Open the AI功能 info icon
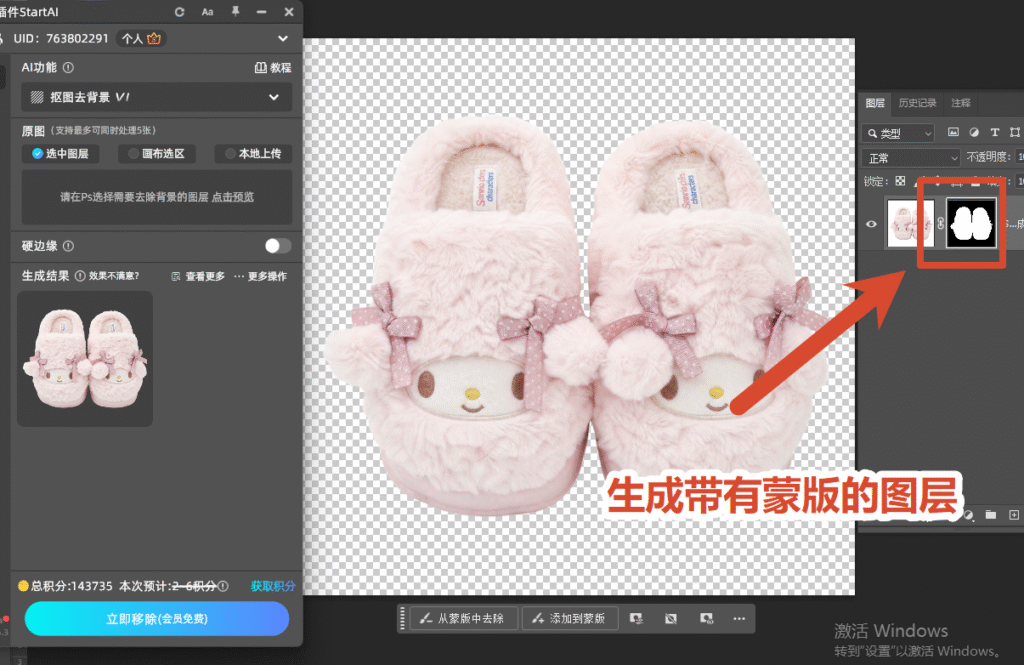The width and height of the screenshot is (1024, 665). [69, 67]
